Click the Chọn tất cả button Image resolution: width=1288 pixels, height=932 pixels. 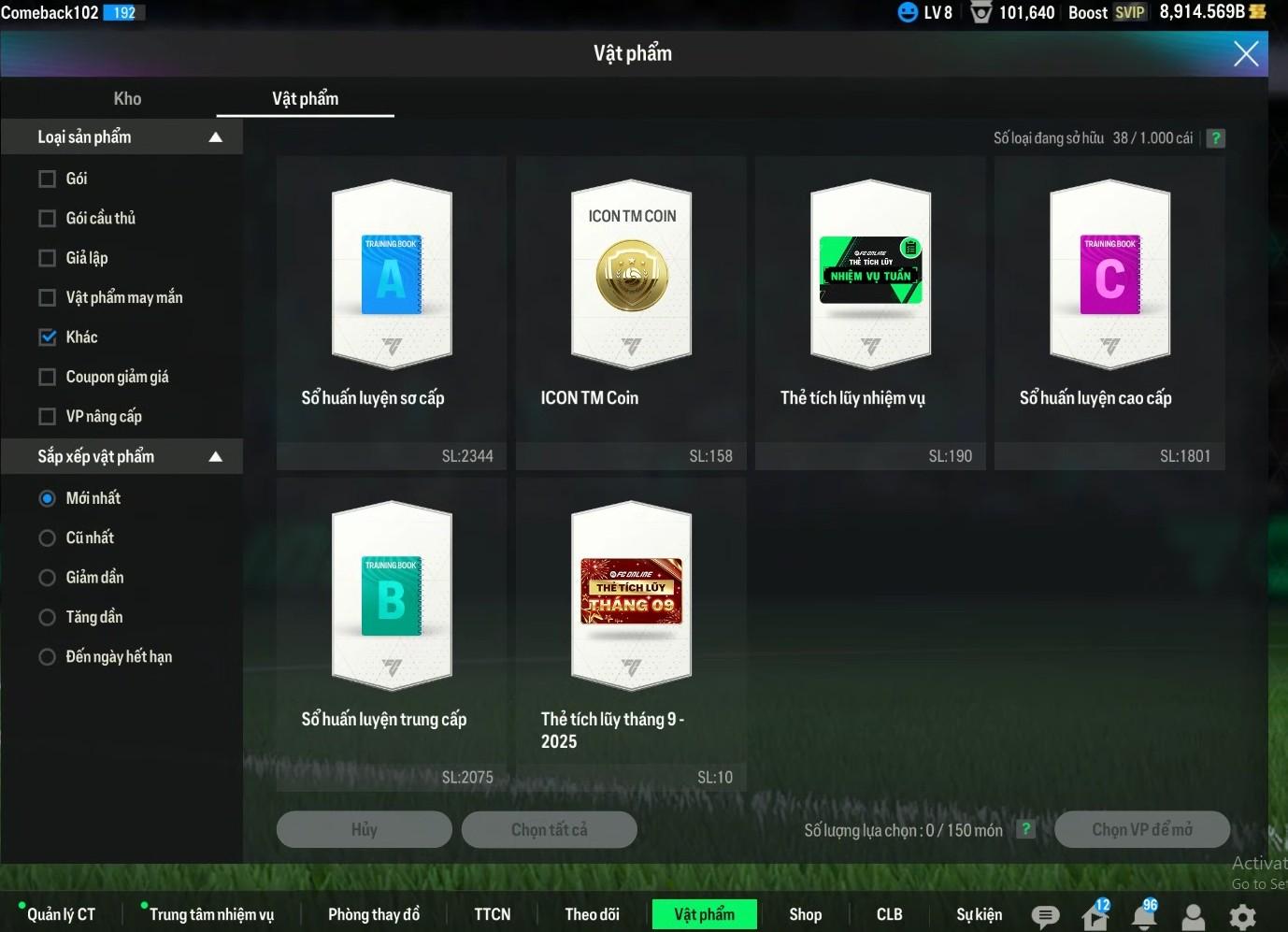(x=549, y=829)
